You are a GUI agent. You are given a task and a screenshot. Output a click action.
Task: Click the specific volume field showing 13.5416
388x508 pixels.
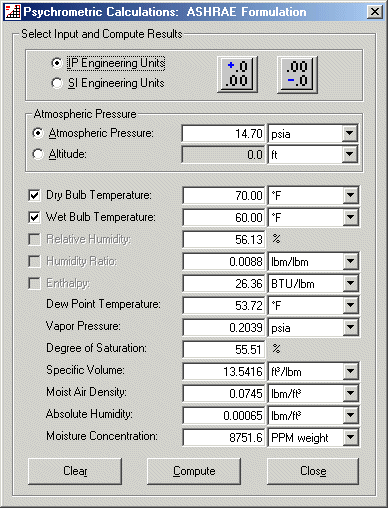(224, 371)
